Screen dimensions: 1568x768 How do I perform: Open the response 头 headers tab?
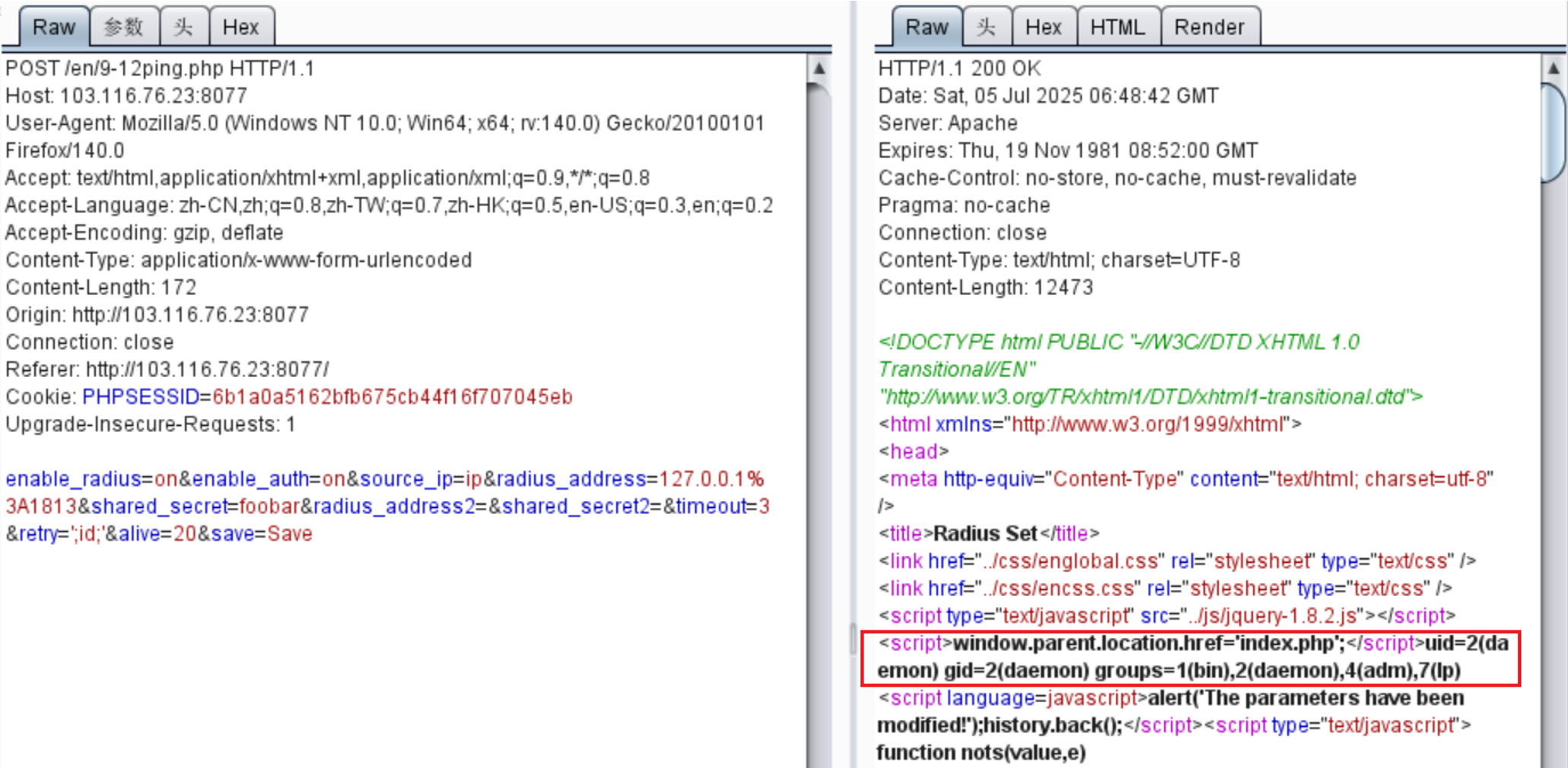[x=987, y=27]
